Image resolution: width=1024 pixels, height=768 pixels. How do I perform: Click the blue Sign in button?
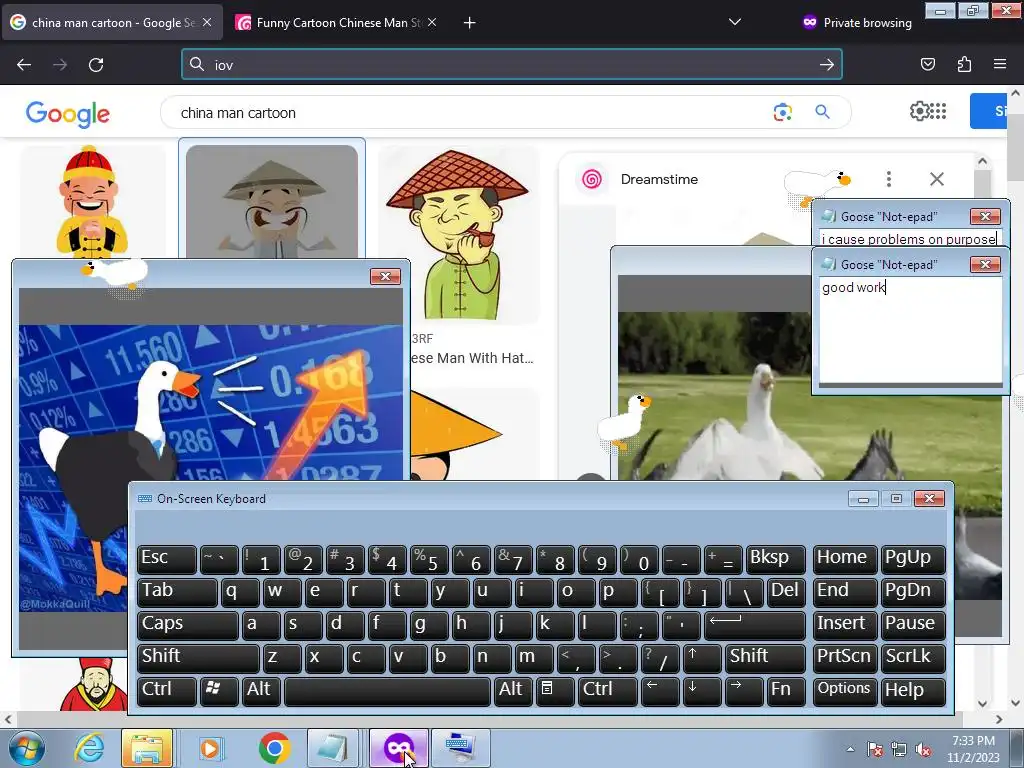pyautogui.click(x=989, y=111)
